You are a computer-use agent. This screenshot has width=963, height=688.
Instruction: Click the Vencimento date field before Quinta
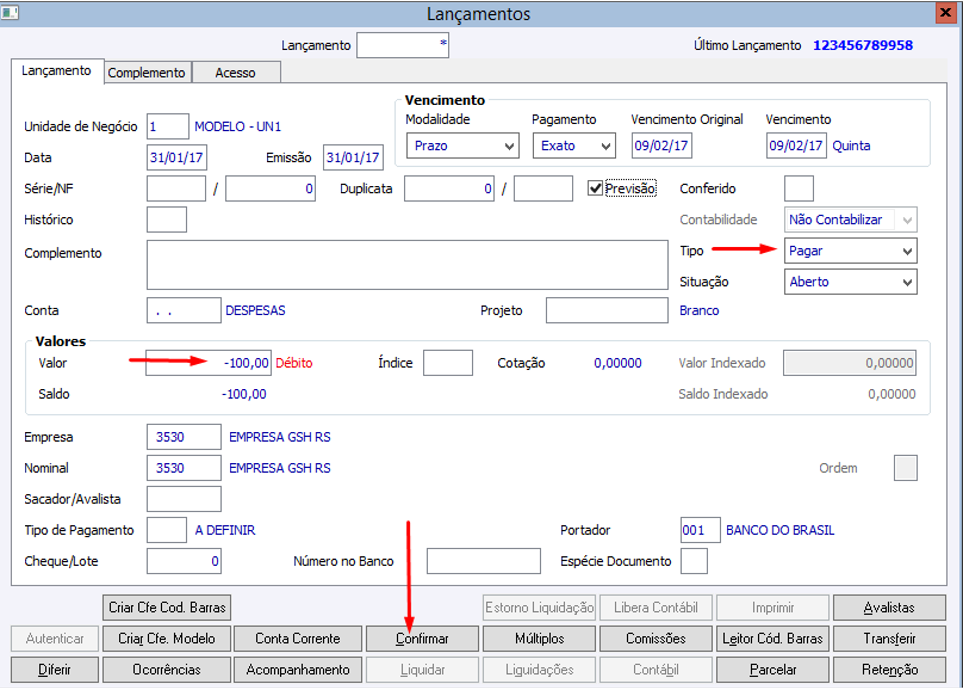[796, 146]
